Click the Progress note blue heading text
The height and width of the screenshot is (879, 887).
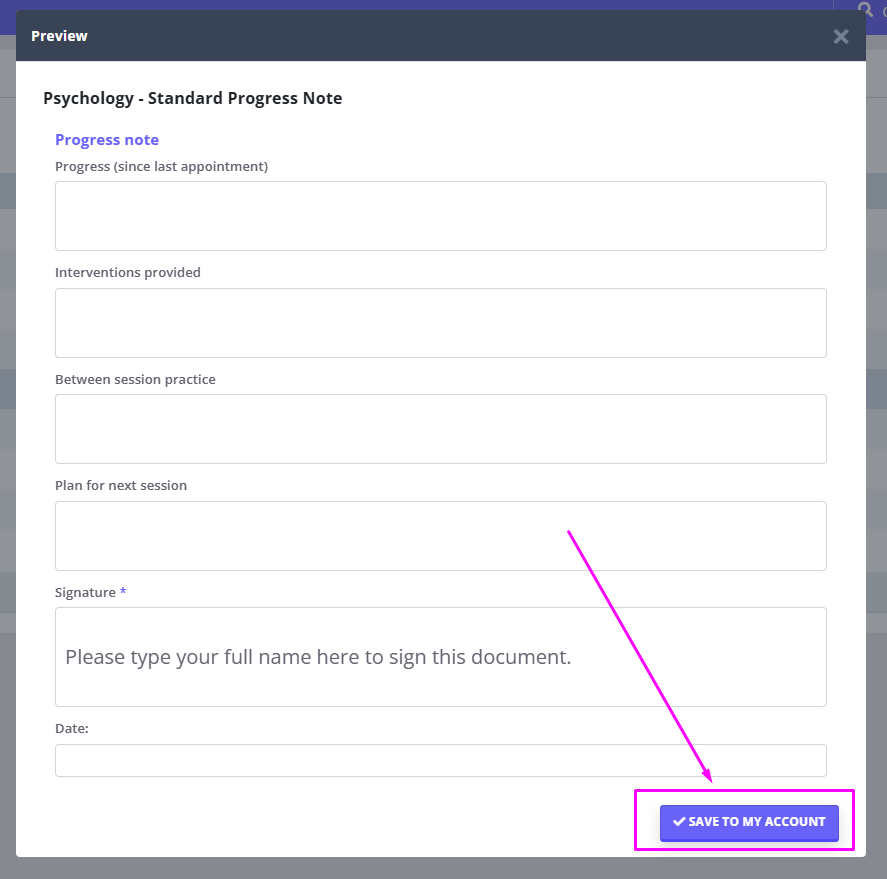107,139
